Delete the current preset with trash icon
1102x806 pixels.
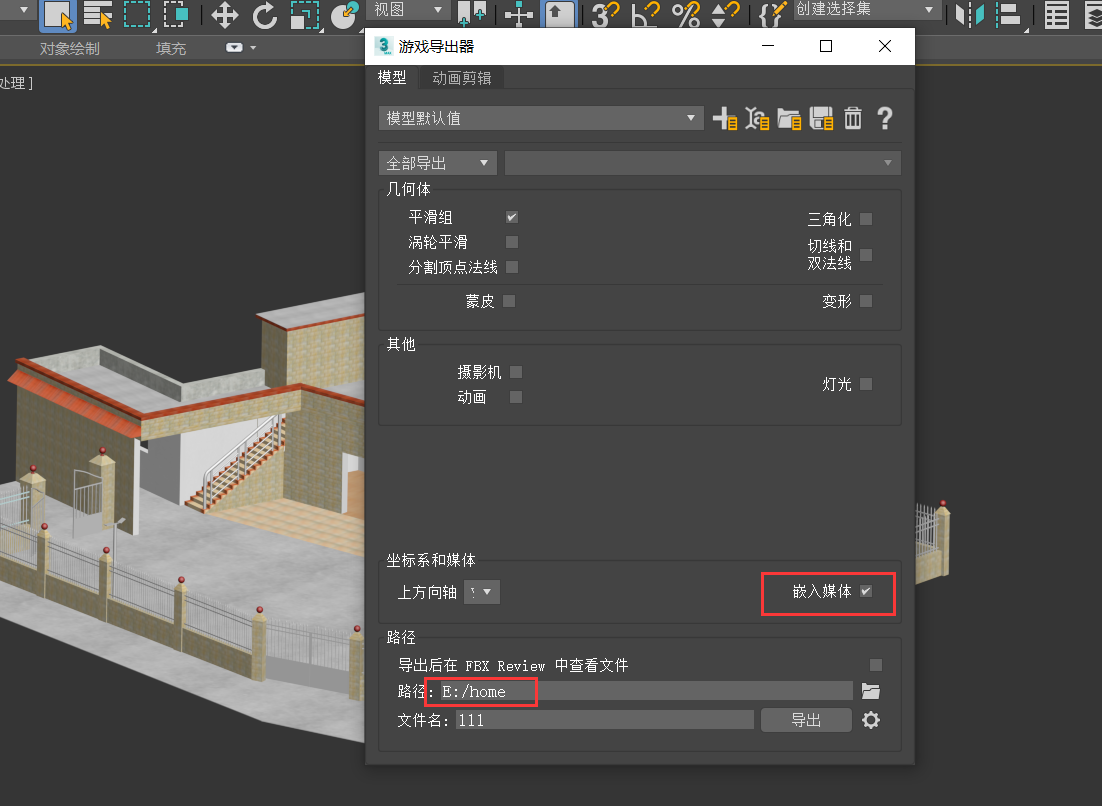(x=852, y=118)
